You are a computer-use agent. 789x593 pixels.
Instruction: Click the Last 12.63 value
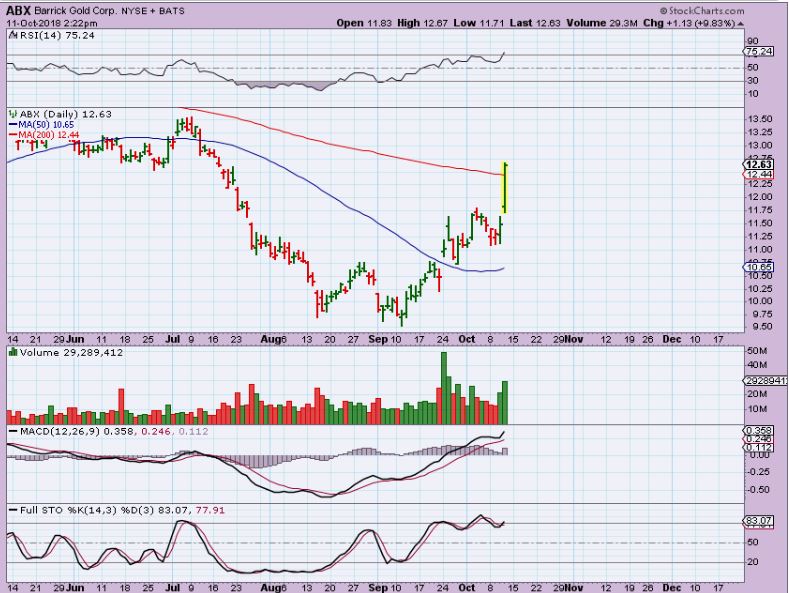(x=535, y=23)
